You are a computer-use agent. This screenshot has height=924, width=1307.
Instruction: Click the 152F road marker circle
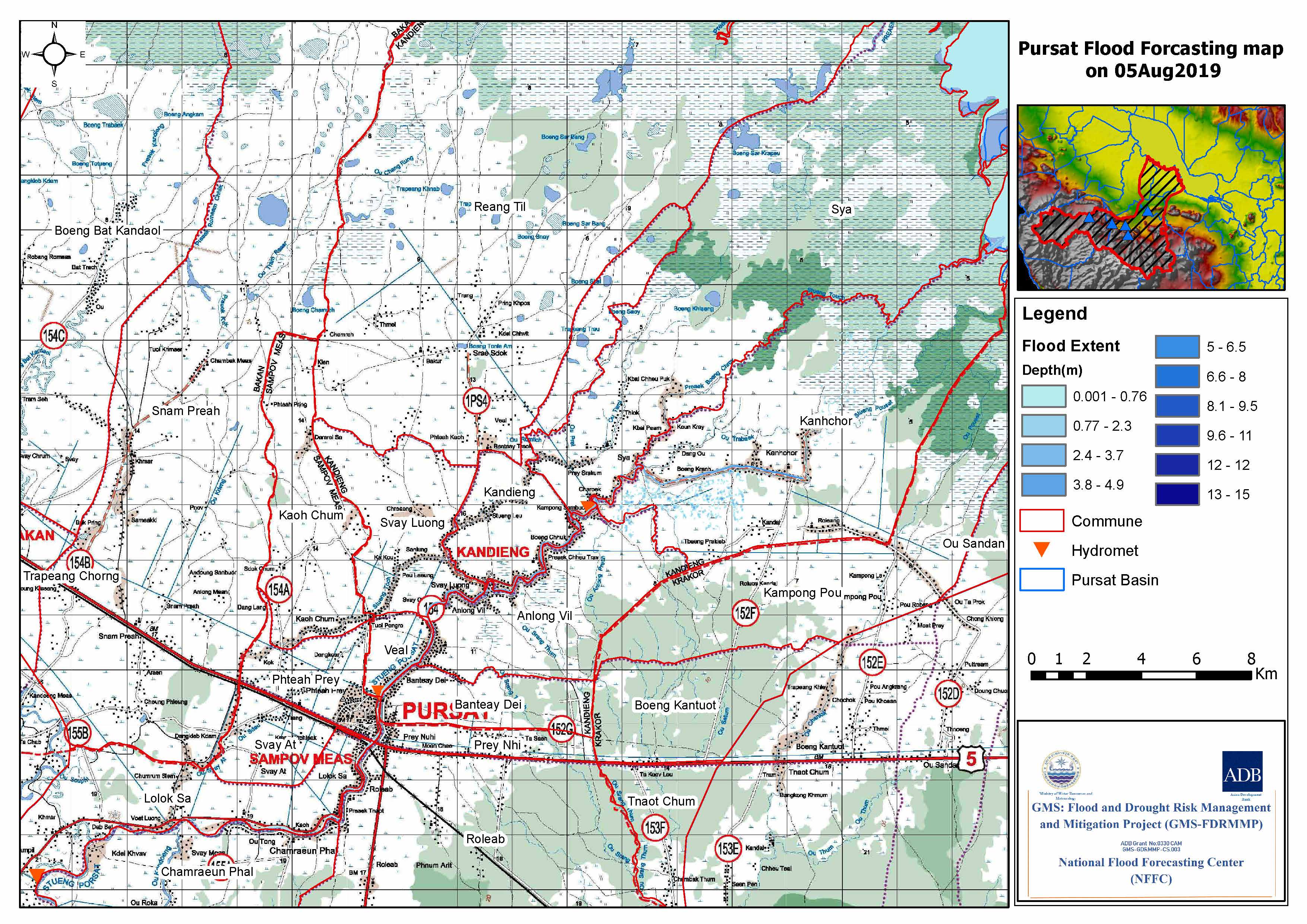click(x=745, y=613)
